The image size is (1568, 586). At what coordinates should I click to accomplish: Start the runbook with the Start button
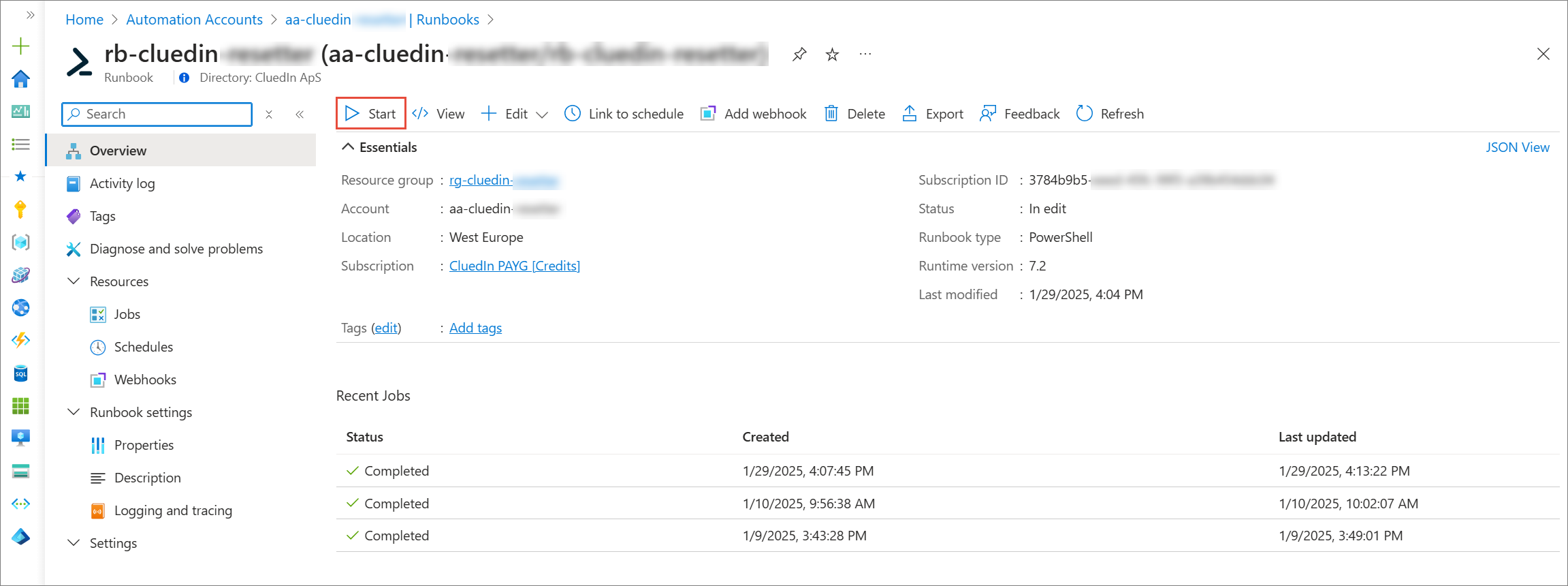point(370,114)
